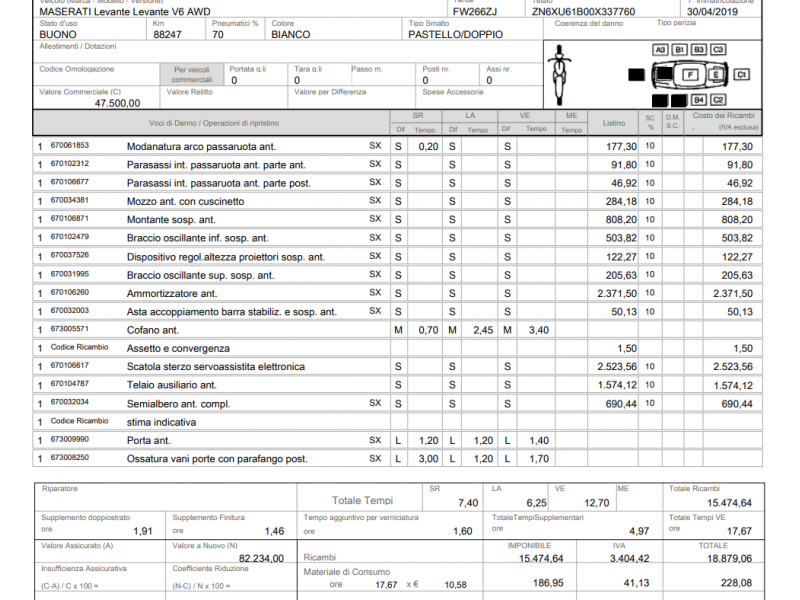The image size is (800, 600).
Task: Select the A3 damage zone box
Action: point(660,49)
